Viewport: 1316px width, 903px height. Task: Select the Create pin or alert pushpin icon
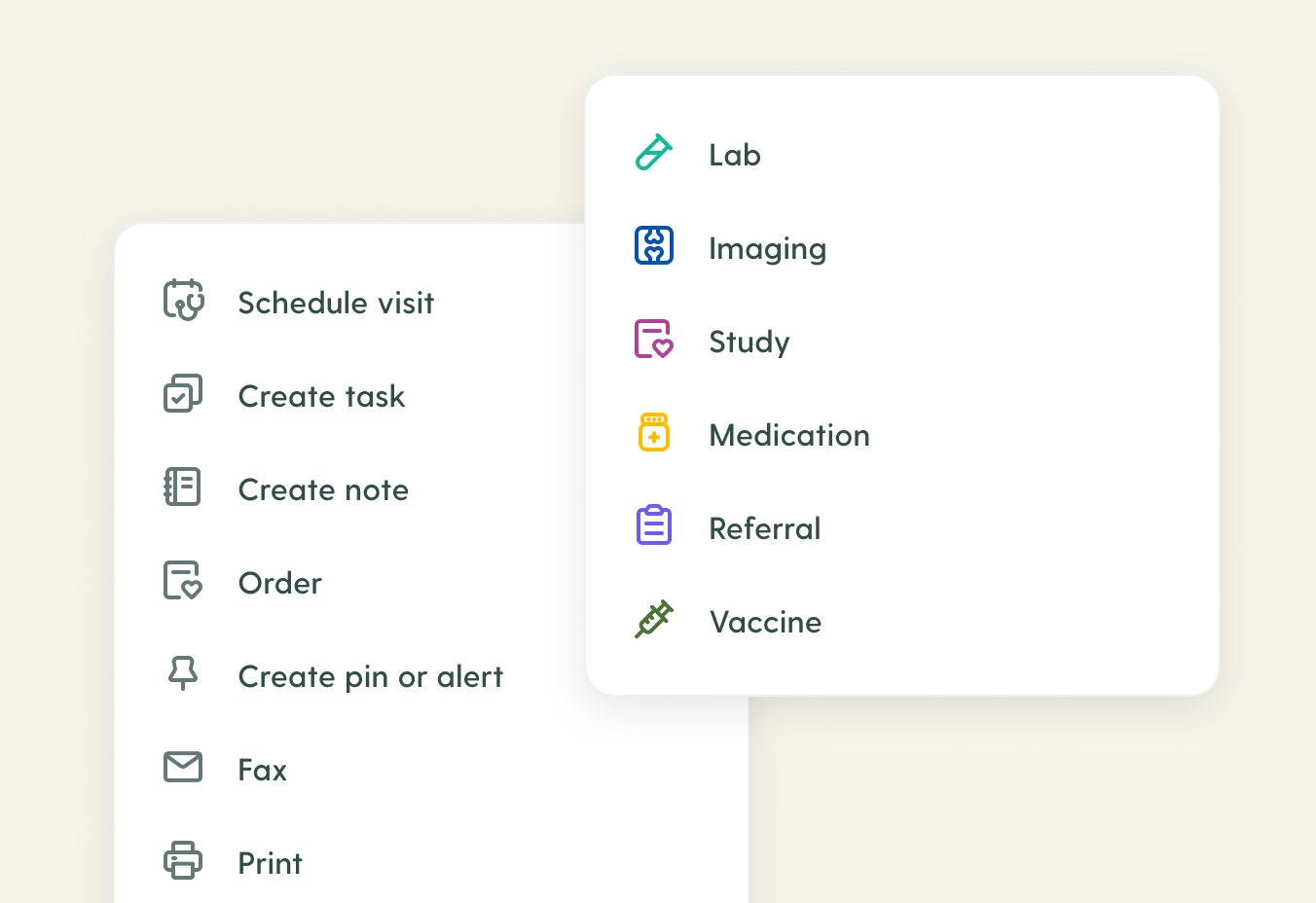183,673
